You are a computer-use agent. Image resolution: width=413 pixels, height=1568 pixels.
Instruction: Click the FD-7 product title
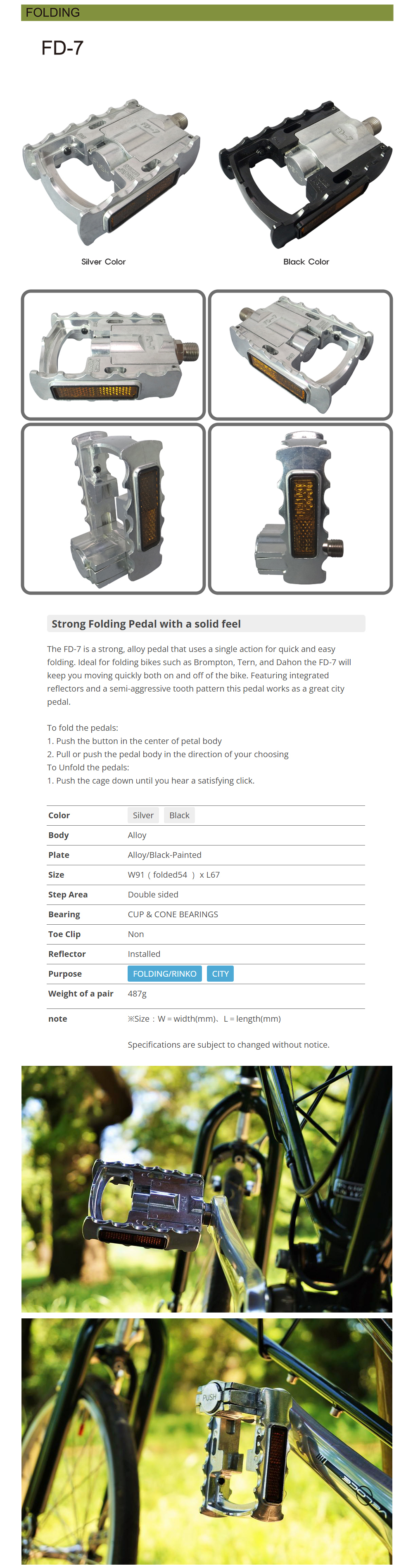click(62, 48)
